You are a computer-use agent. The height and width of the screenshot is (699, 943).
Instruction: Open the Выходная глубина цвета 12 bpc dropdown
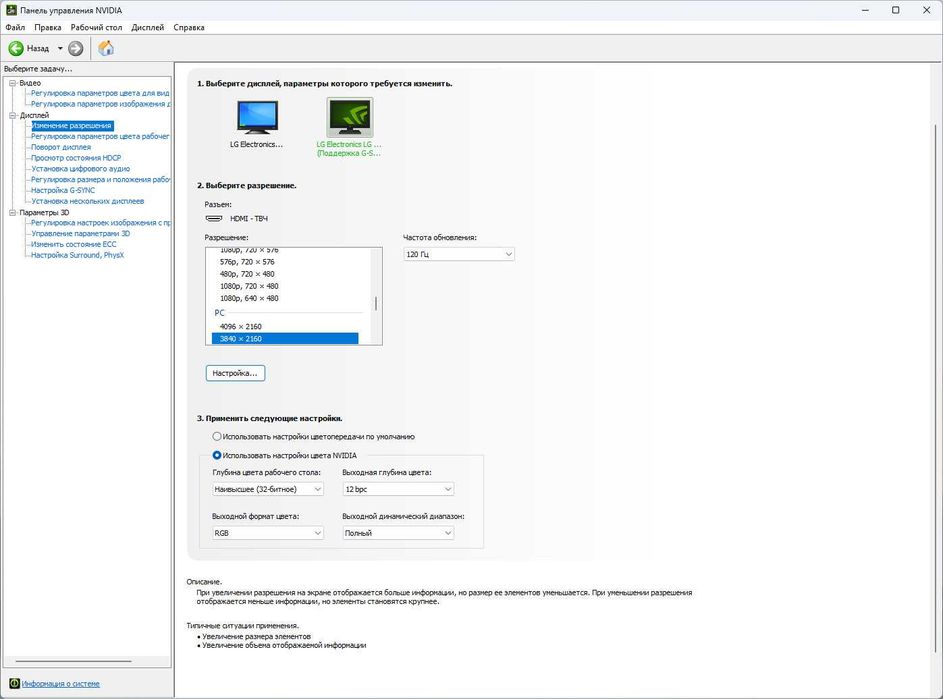[398, 490]
